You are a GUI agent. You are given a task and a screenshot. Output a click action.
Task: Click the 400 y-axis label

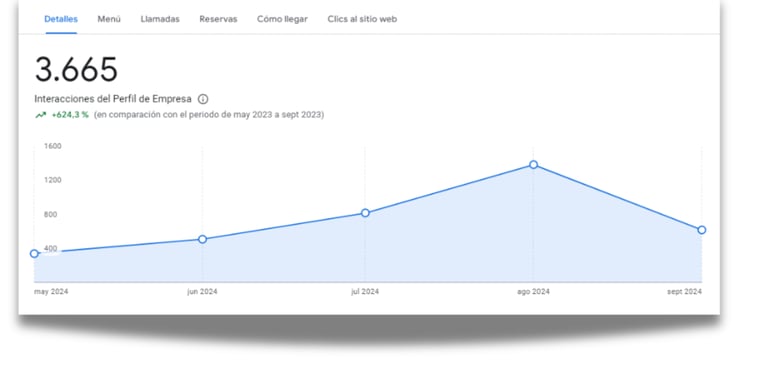50,248
